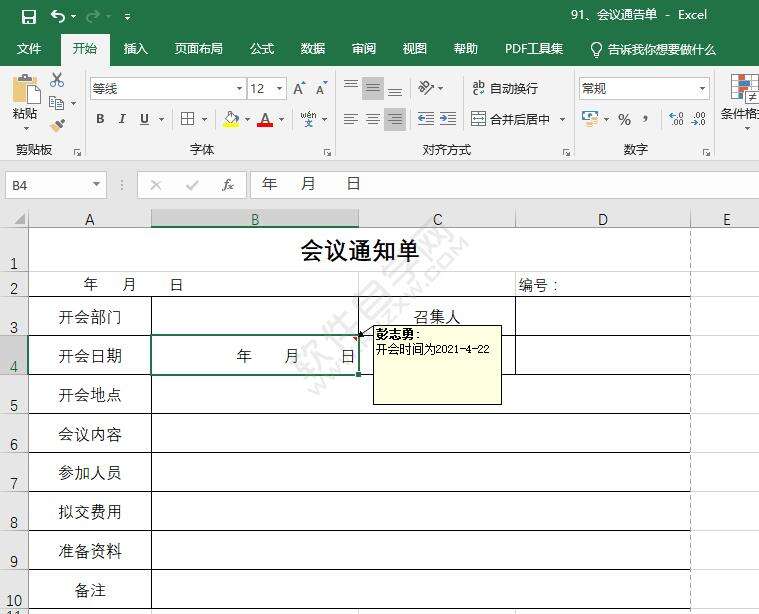Open the 数据 tab
This screenshot has width=759, height=614.
[x=313, y=49]
